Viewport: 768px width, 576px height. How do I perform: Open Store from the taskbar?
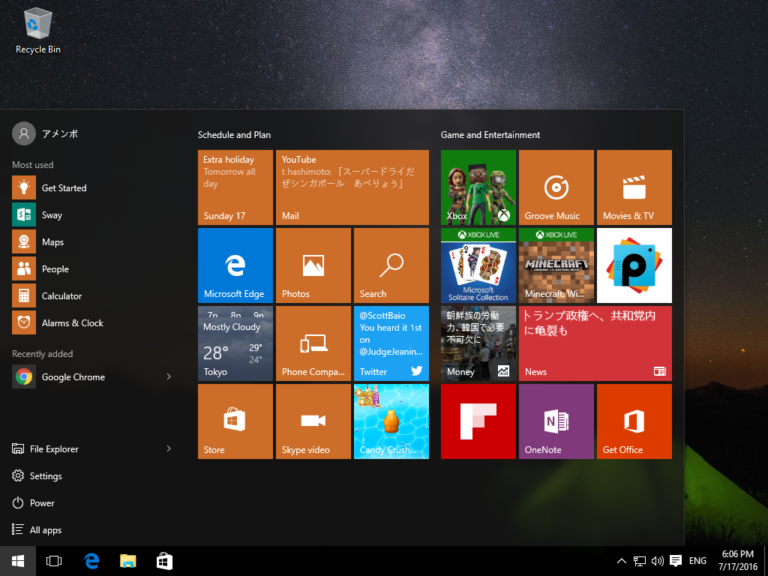[x=165, y=561]
